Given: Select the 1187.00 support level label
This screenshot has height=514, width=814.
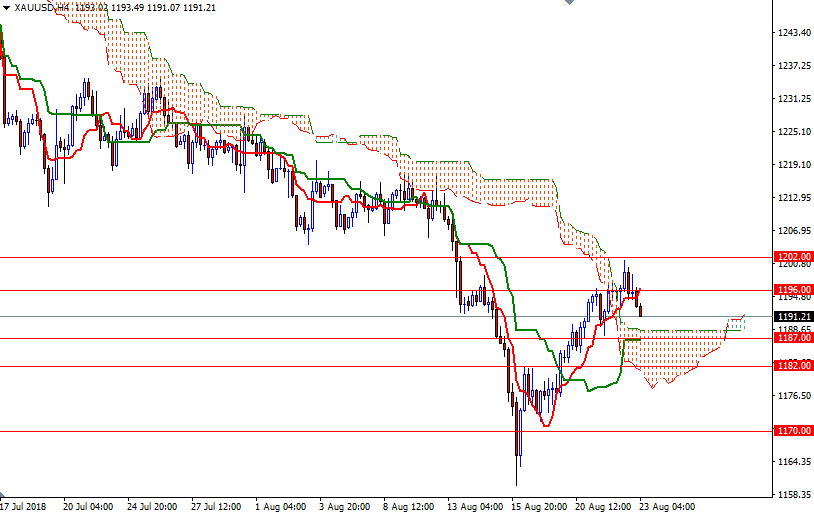Looking at the screenshot, I should (x=793, y=338).
